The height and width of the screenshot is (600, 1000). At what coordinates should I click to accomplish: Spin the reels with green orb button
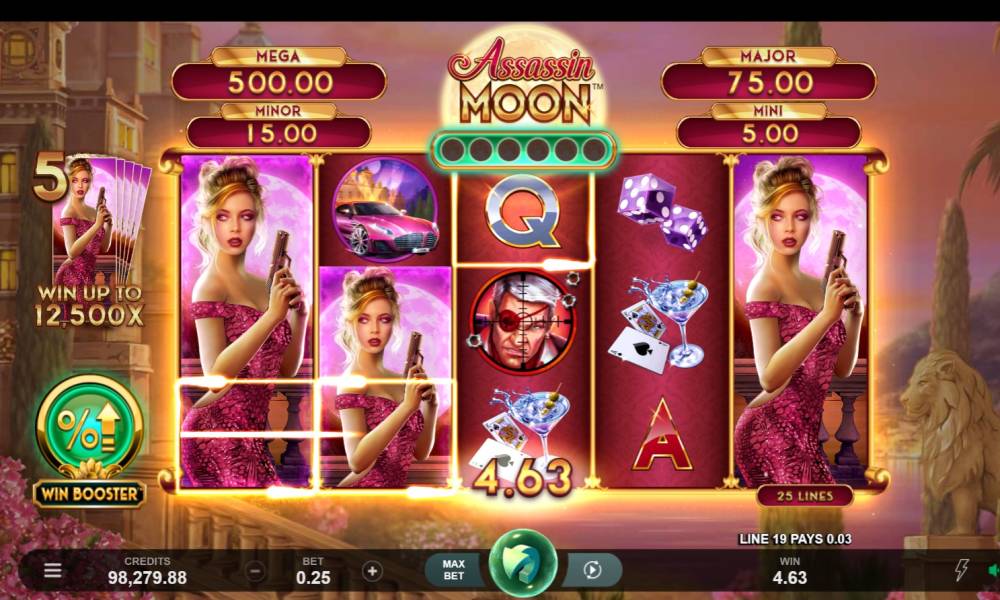click(523, 564)
